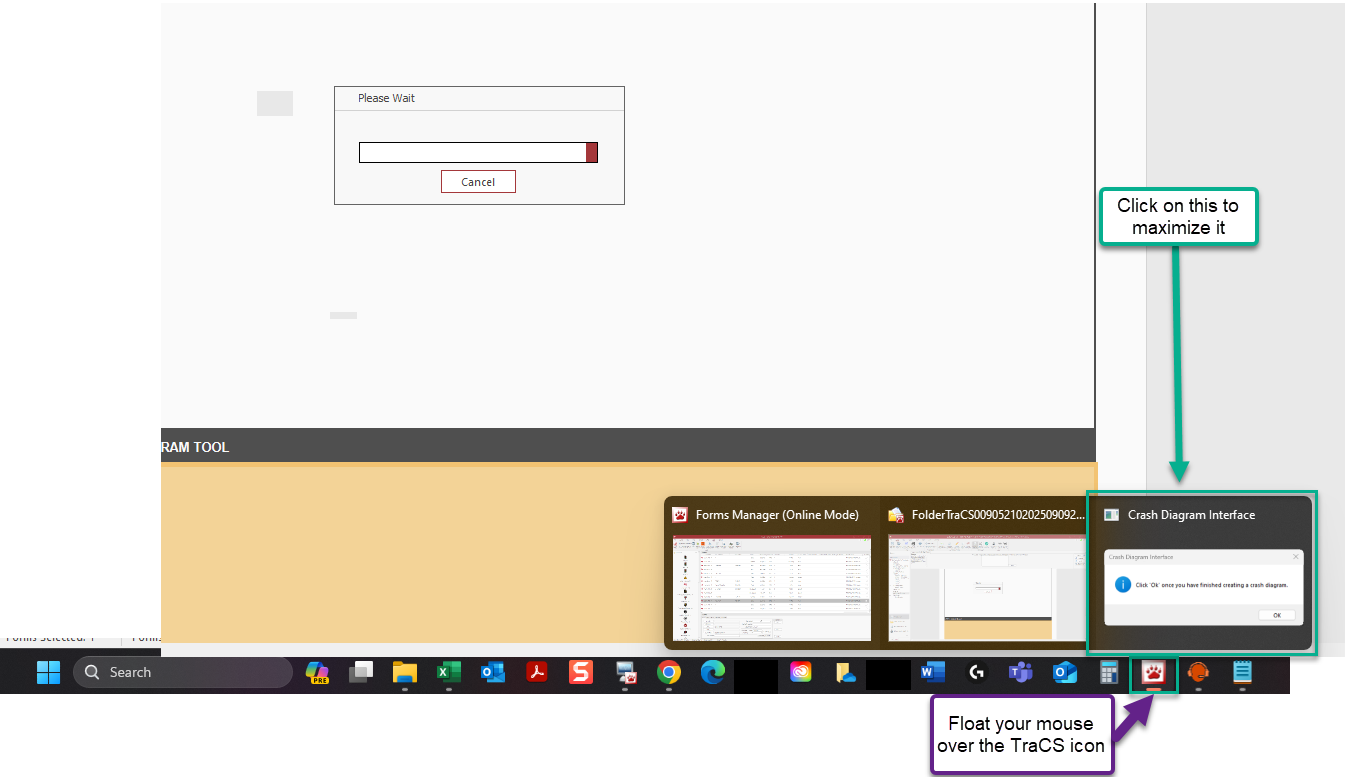Viewport: 1345px width, 777px height.
Task: Open Microsoft Excel from the taskbar
Action: [x=449, y=672]
